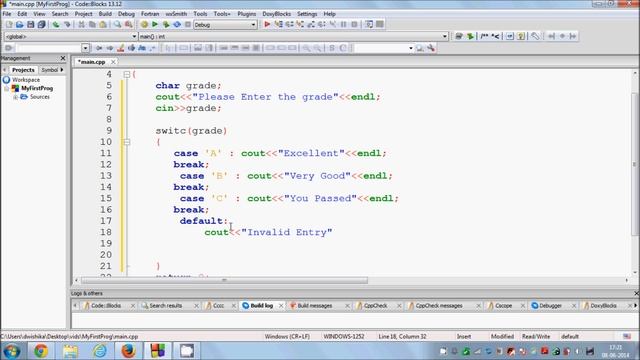Click the search options wrench icon

pos(431,48)
